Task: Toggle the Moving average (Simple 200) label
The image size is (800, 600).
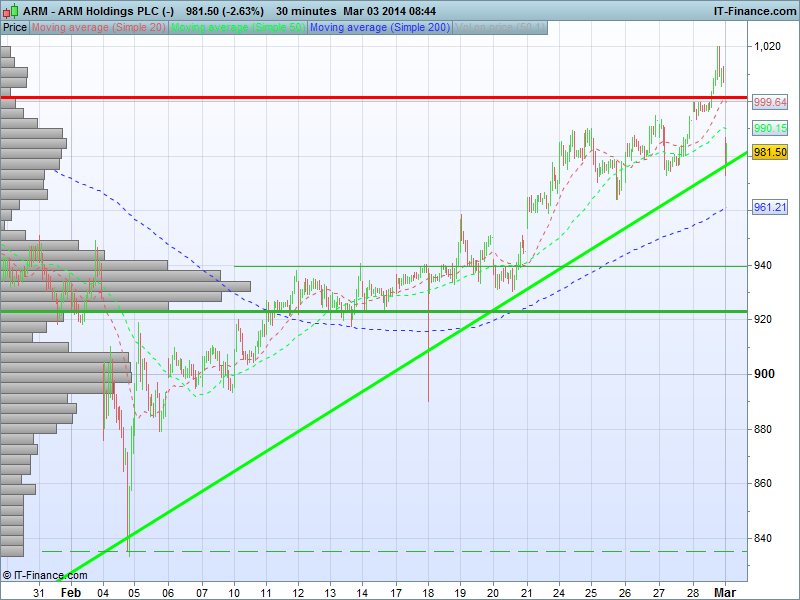Action: 380,28
